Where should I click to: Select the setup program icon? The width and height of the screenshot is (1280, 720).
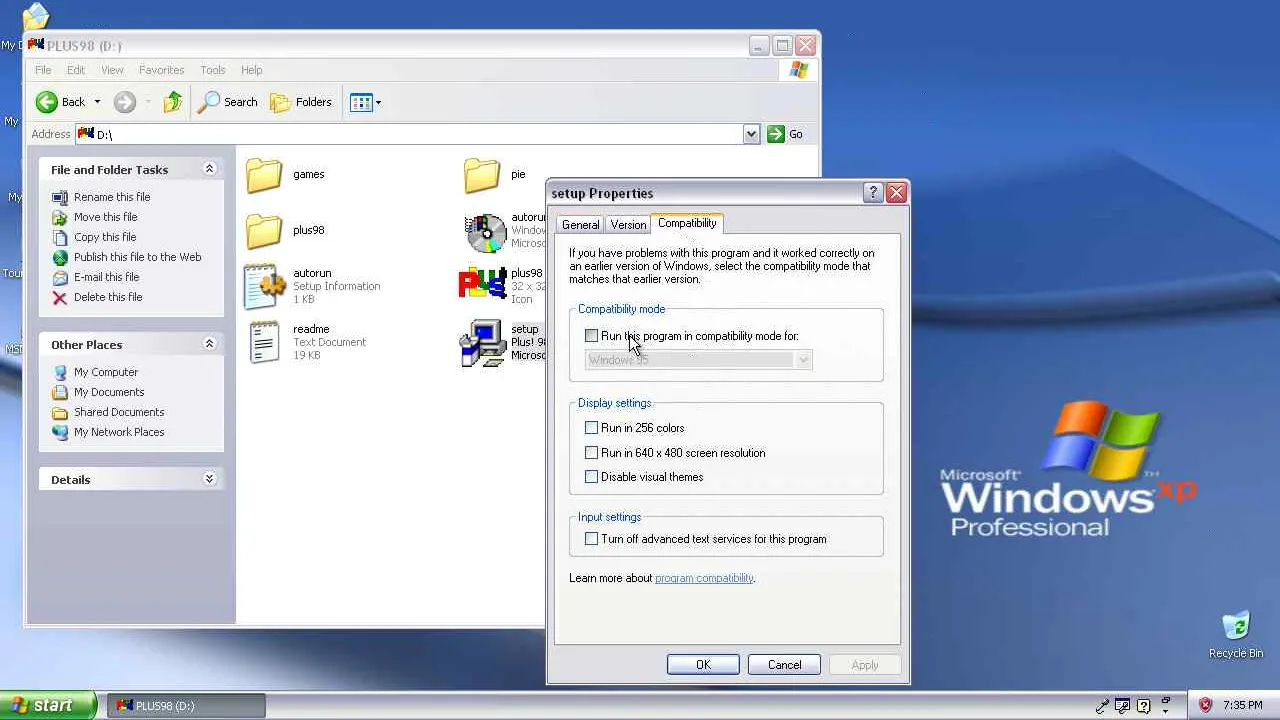click(x=483, y=343)
